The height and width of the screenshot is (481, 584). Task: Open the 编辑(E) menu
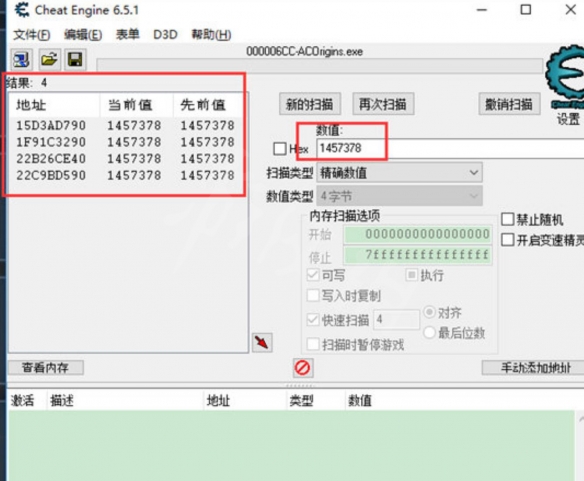click(83, 35)
